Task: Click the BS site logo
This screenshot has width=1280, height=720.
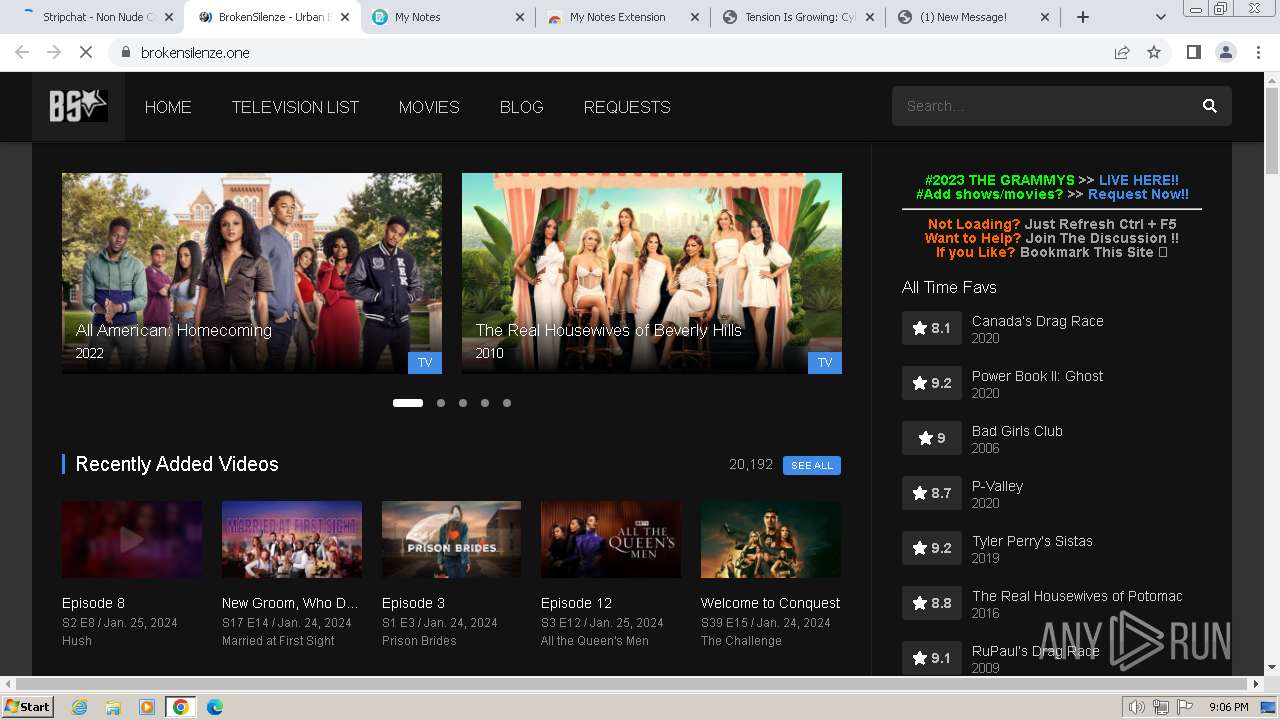Action: [78, 106]
